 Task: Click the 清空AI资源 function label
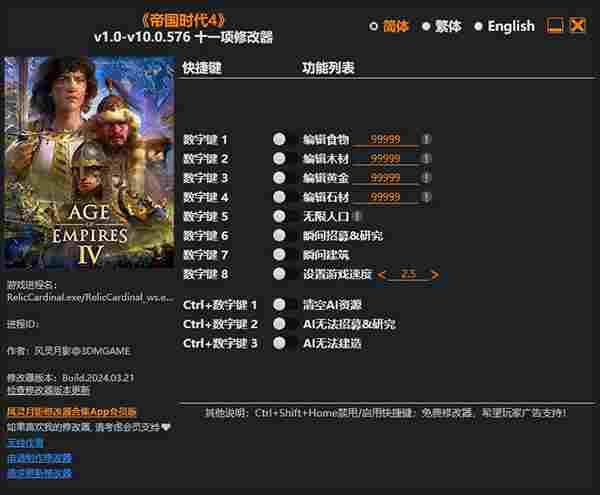[x=332, y=305]
